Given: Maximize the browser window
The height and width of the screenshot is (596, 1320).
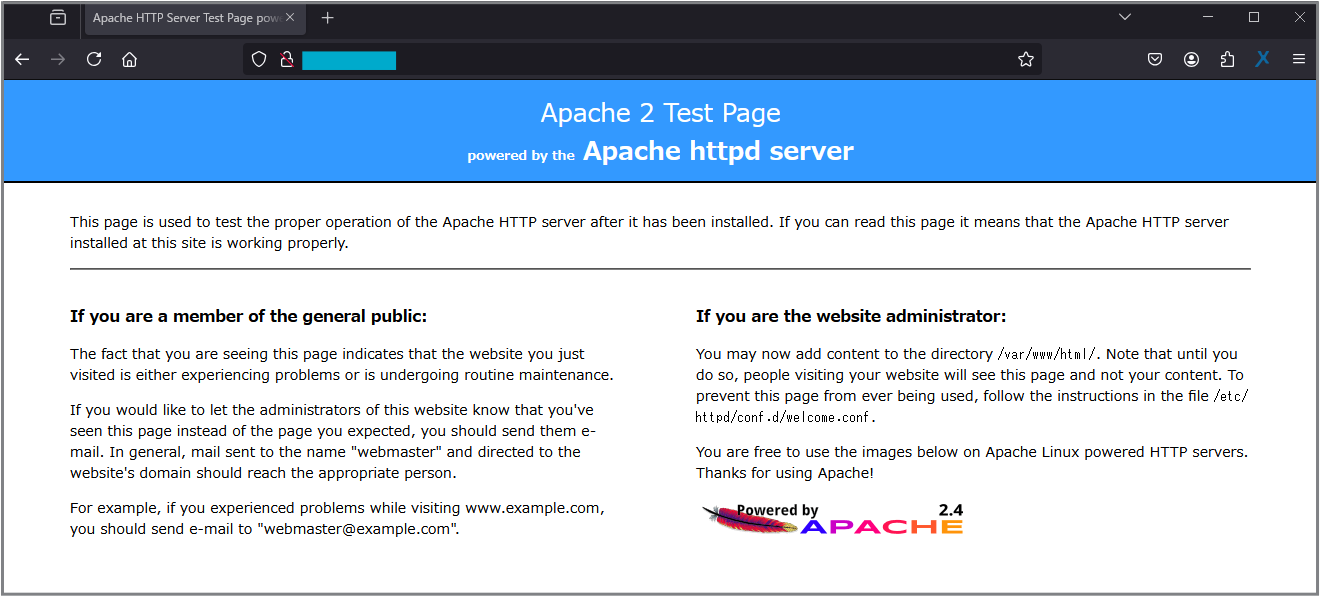Looking at the screenshot, I should [1254, 17].
